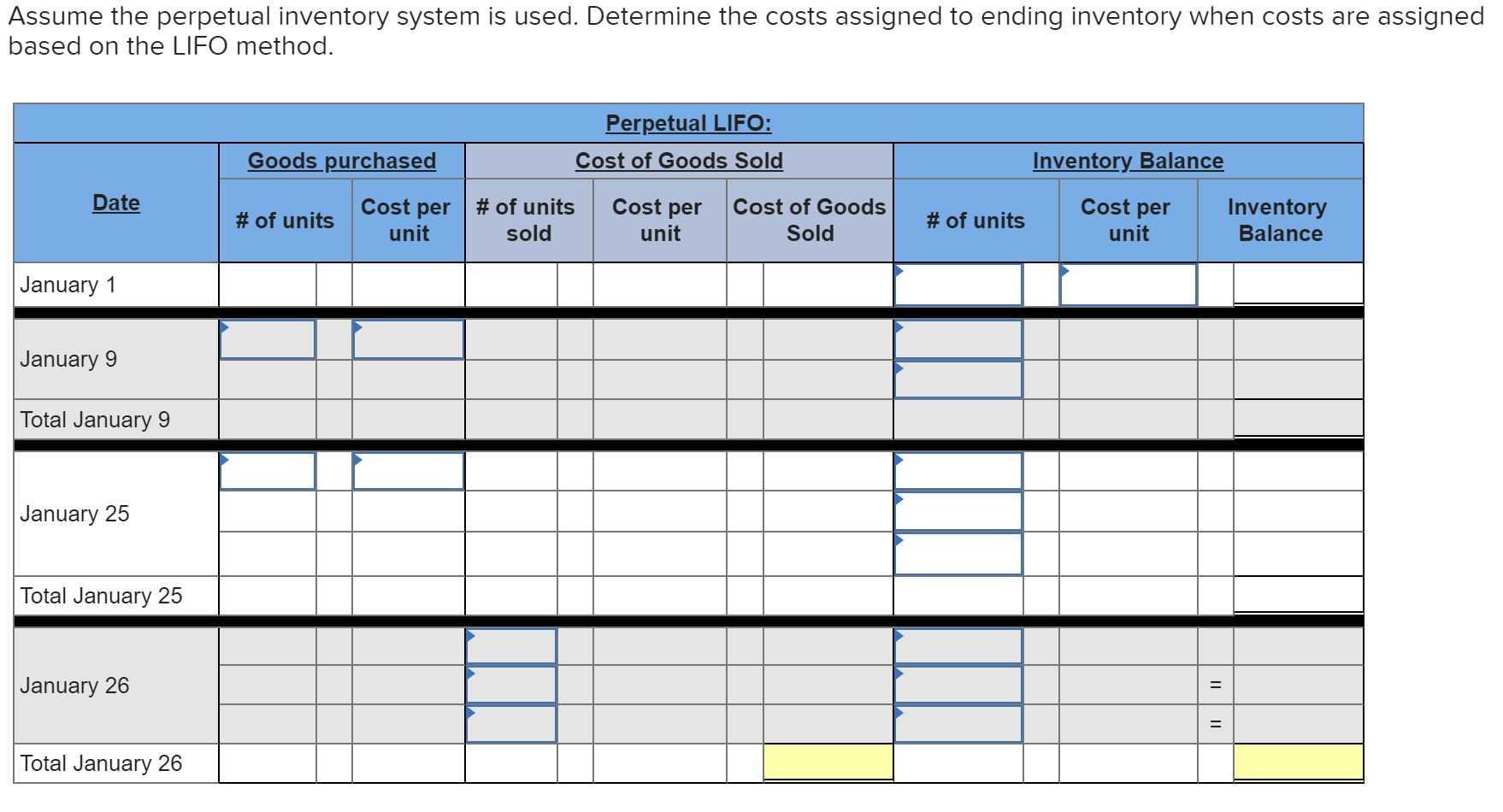Select first January 25 inventory units field

(x=958, y=471)
